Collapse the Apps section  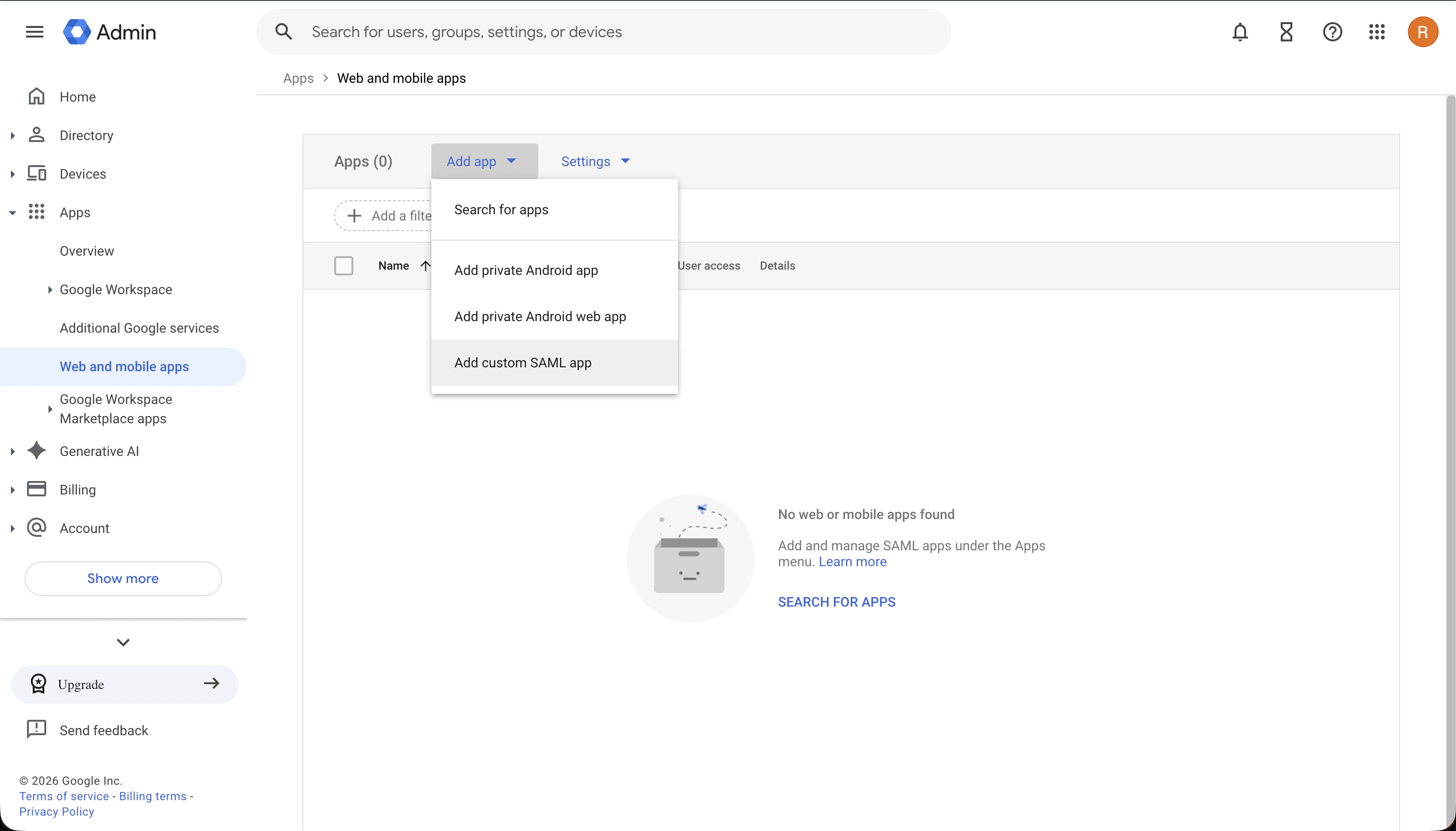(x=13, y=212)
